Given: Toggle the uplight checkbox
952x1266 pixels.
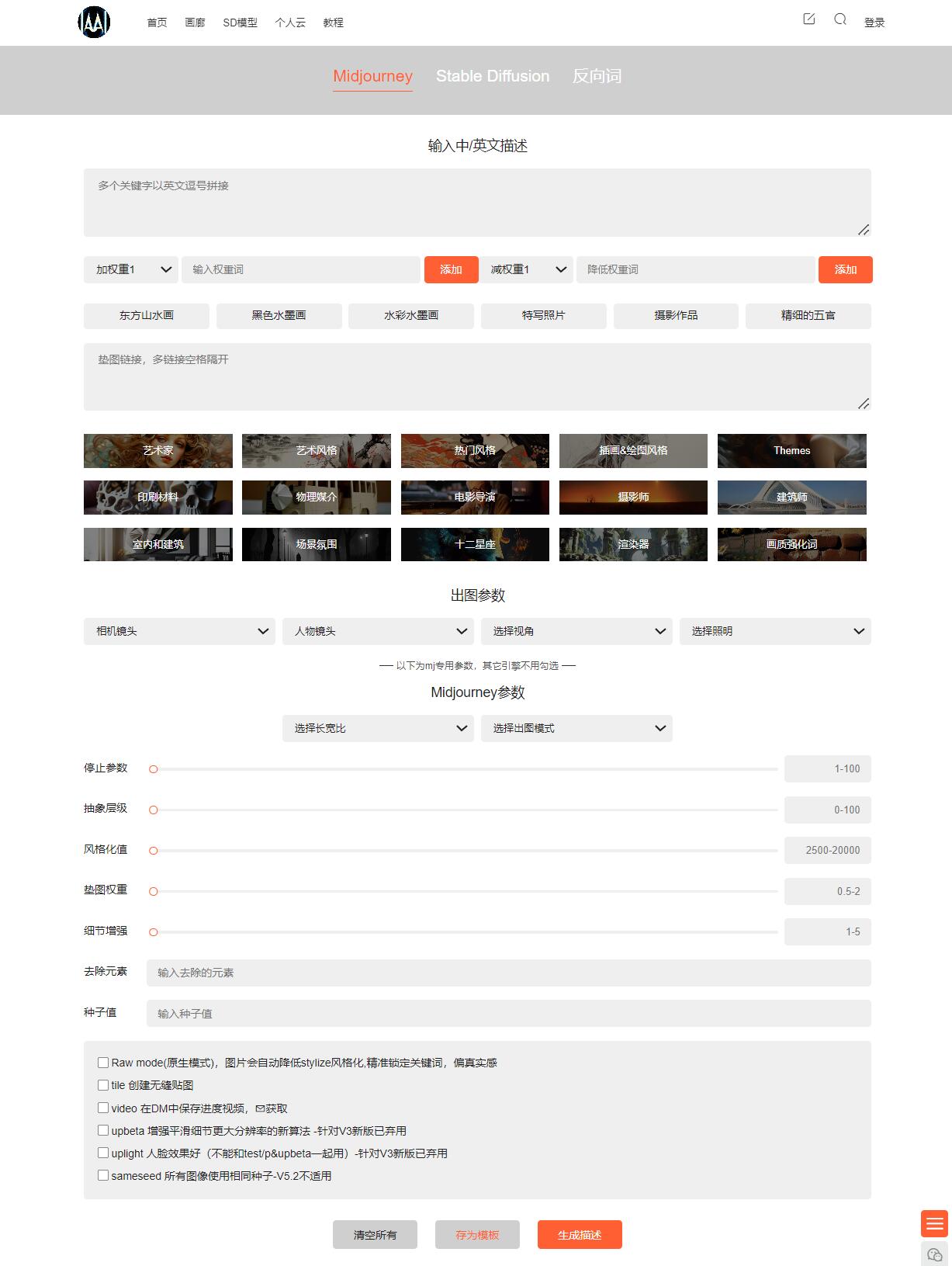Looking at the screenshot, I should (103, 1153).
